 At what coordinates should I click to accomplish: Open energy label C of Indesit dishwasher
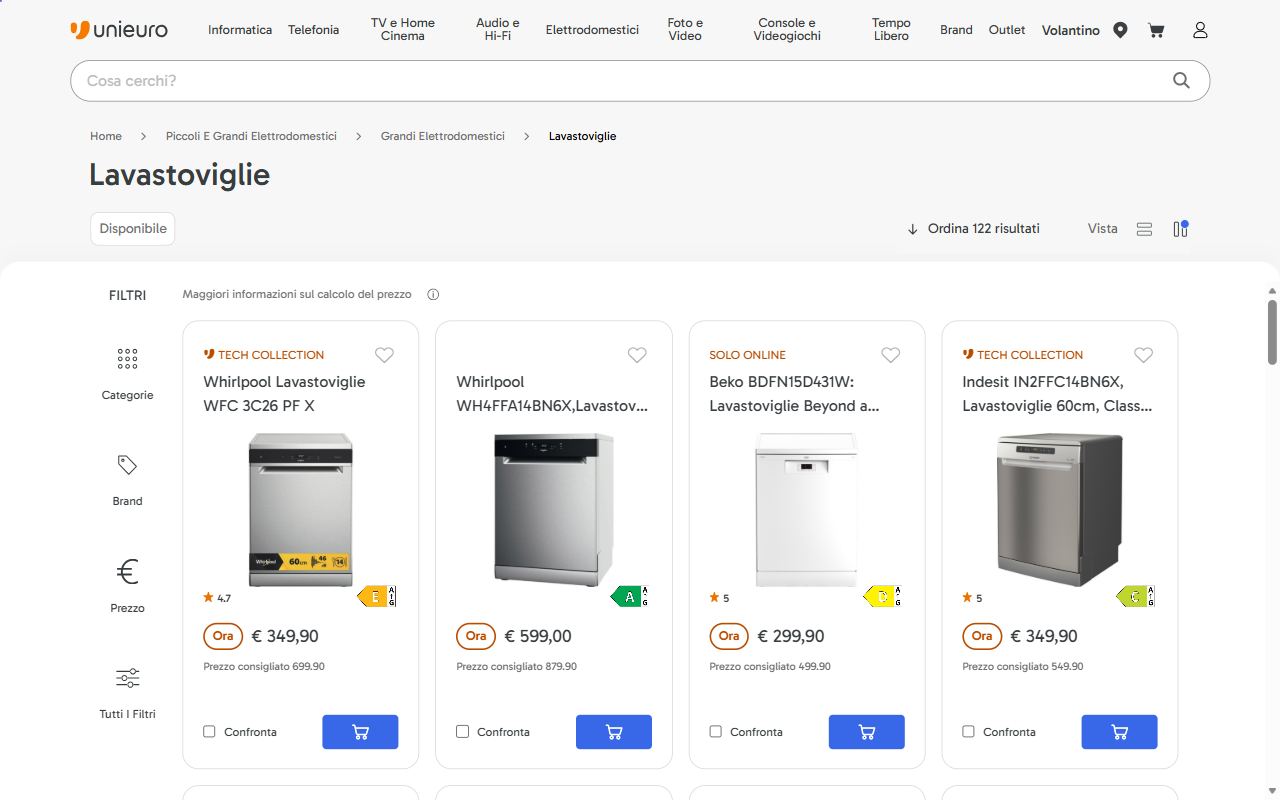point(1136,597)
